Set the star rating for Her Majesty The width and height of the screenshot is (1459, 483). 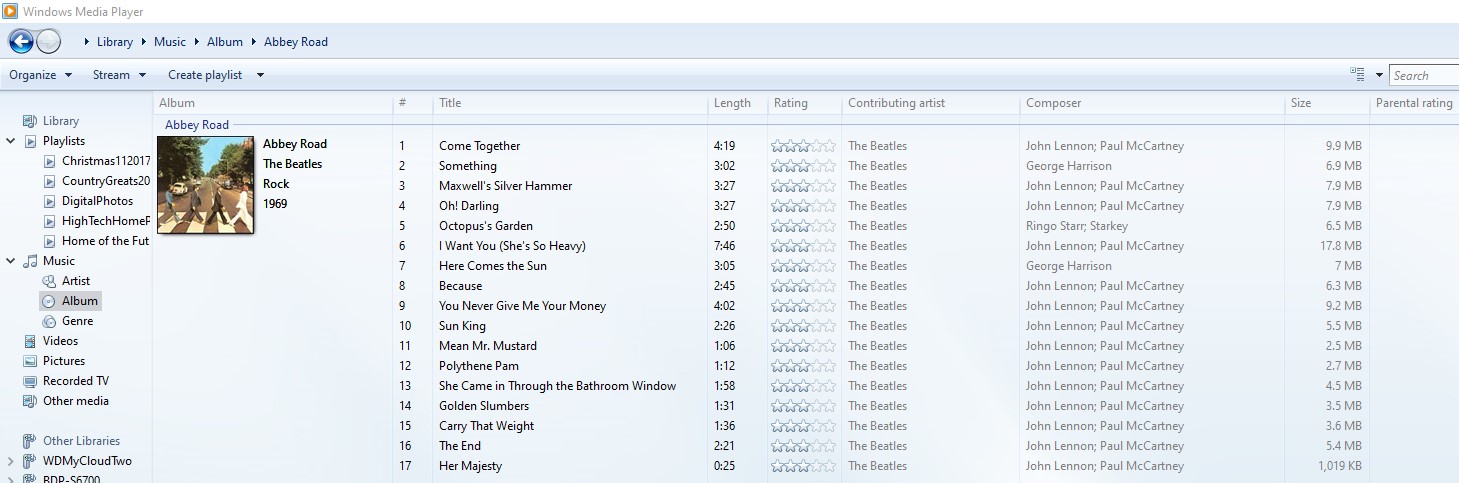[x=803, y=466]
